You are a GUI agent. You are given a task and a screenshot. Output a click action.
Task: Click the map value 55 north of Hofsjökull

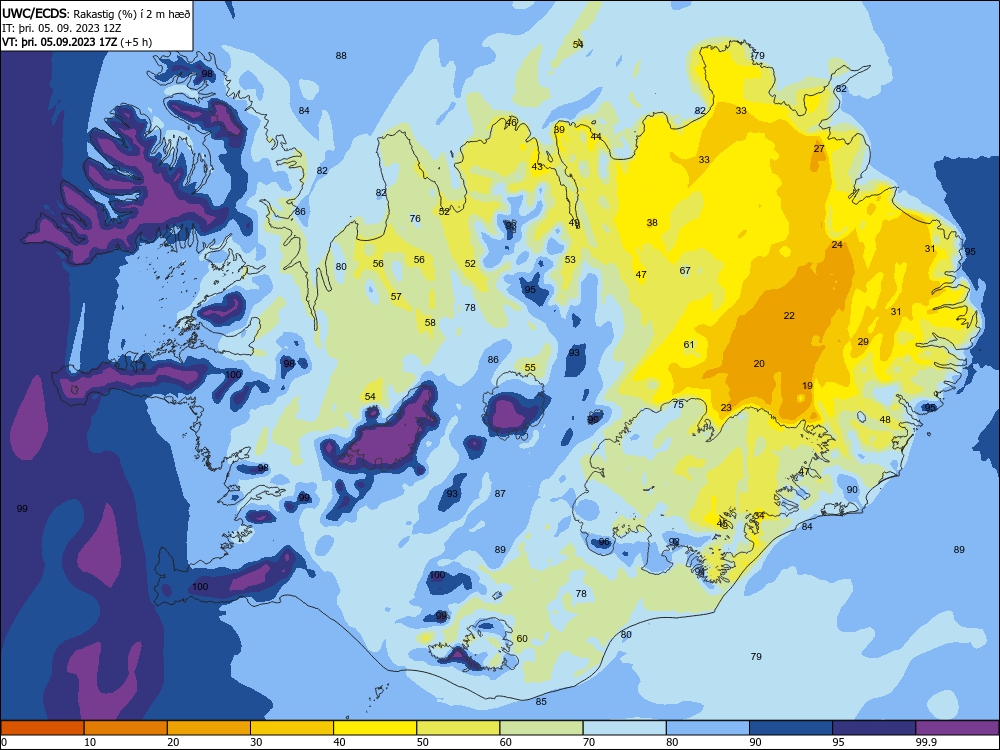tap(530, 368)
